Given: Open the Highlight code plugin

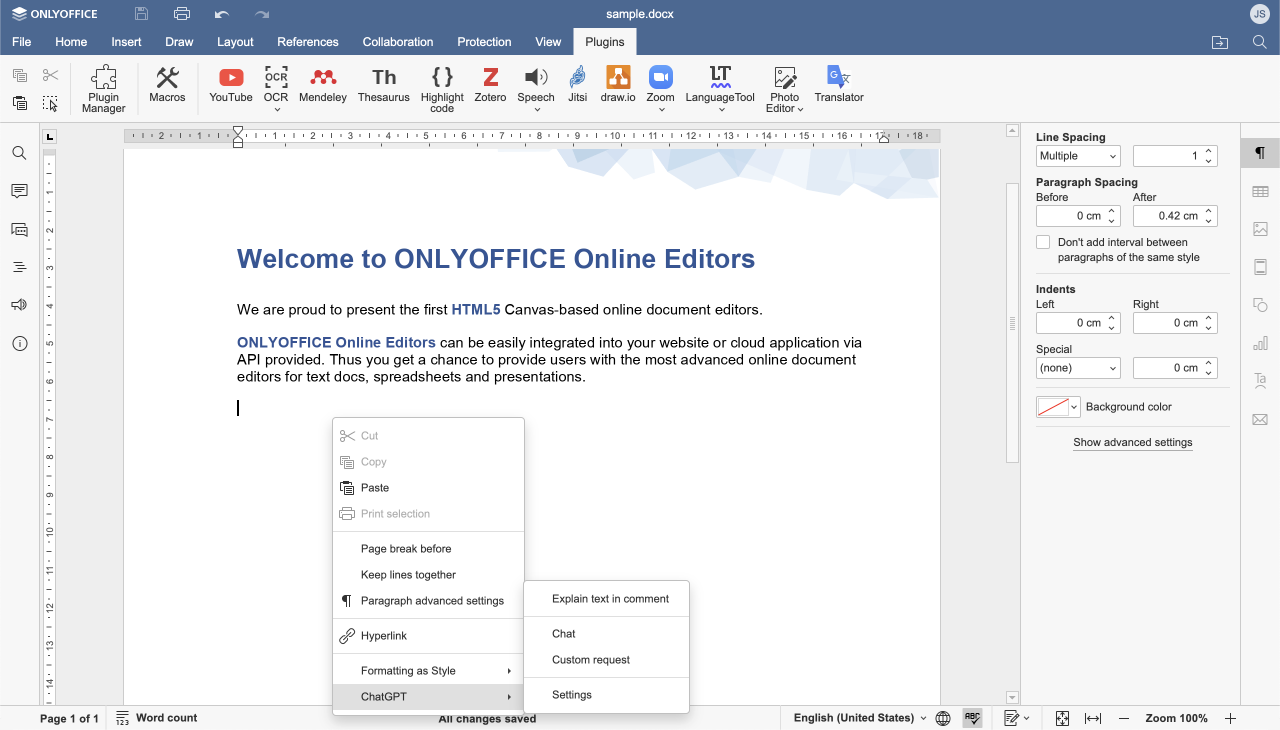Looking at the screenshot, I should pos(442,89).
